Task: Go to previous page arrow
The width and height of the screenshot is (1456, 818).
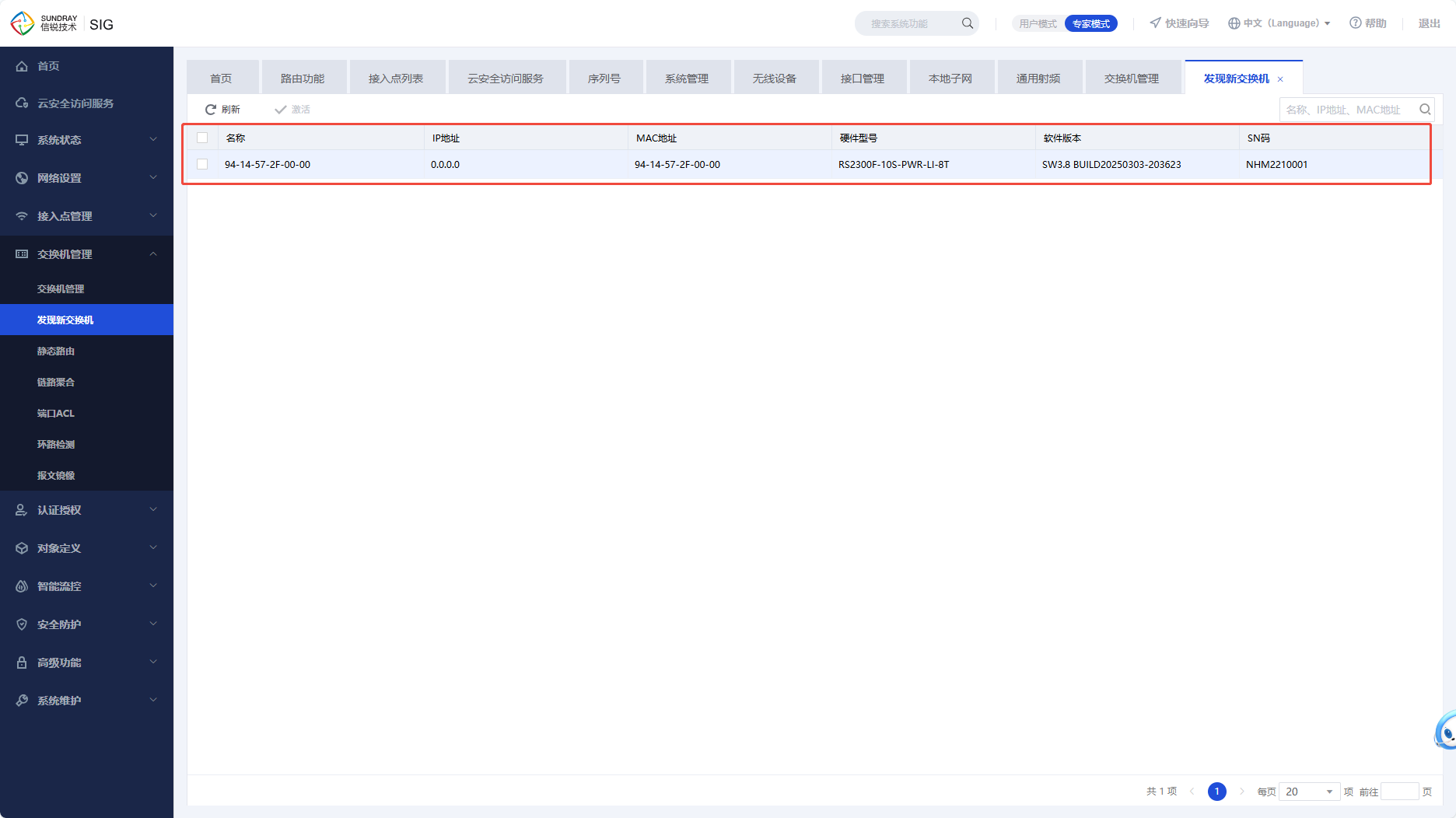Action: [x=1192, y=792]
